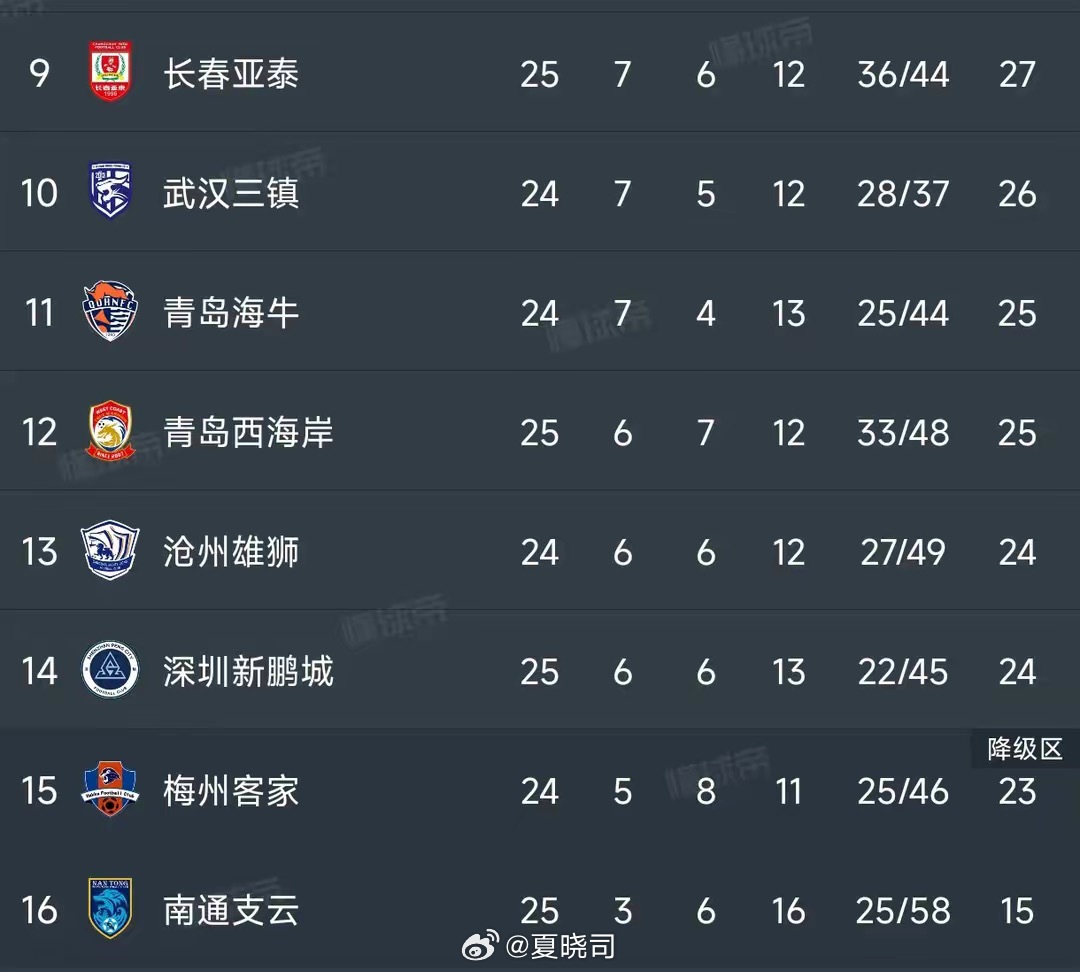Tap team name 青岛西海岸
Viewport: 1080px width, 972px height.
coord(248,432)
